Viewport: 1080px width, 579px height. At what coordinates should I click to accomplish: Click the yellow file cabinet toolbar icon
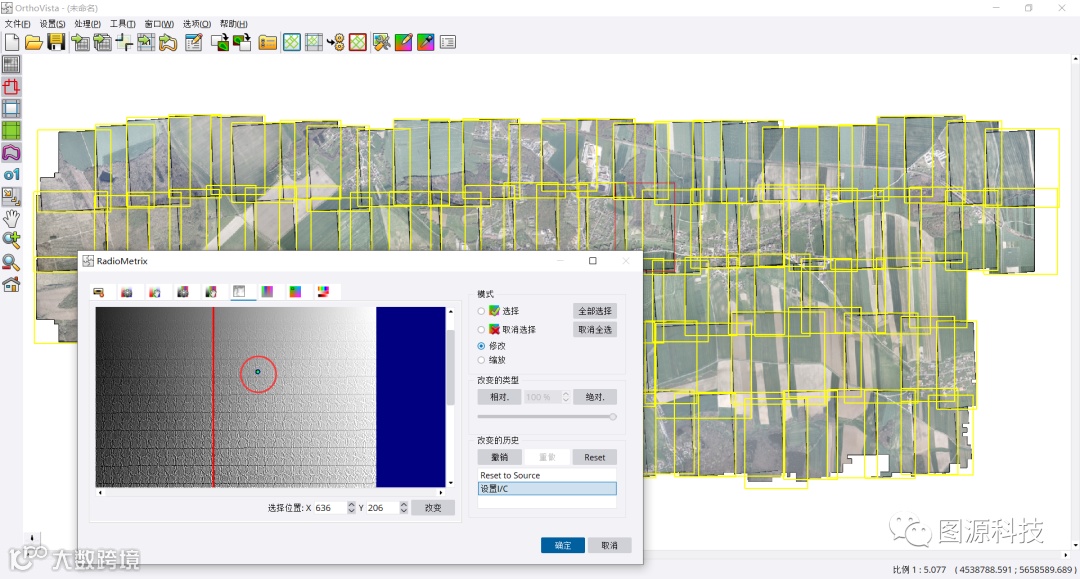pyautogui.click(x=268, y=43)
